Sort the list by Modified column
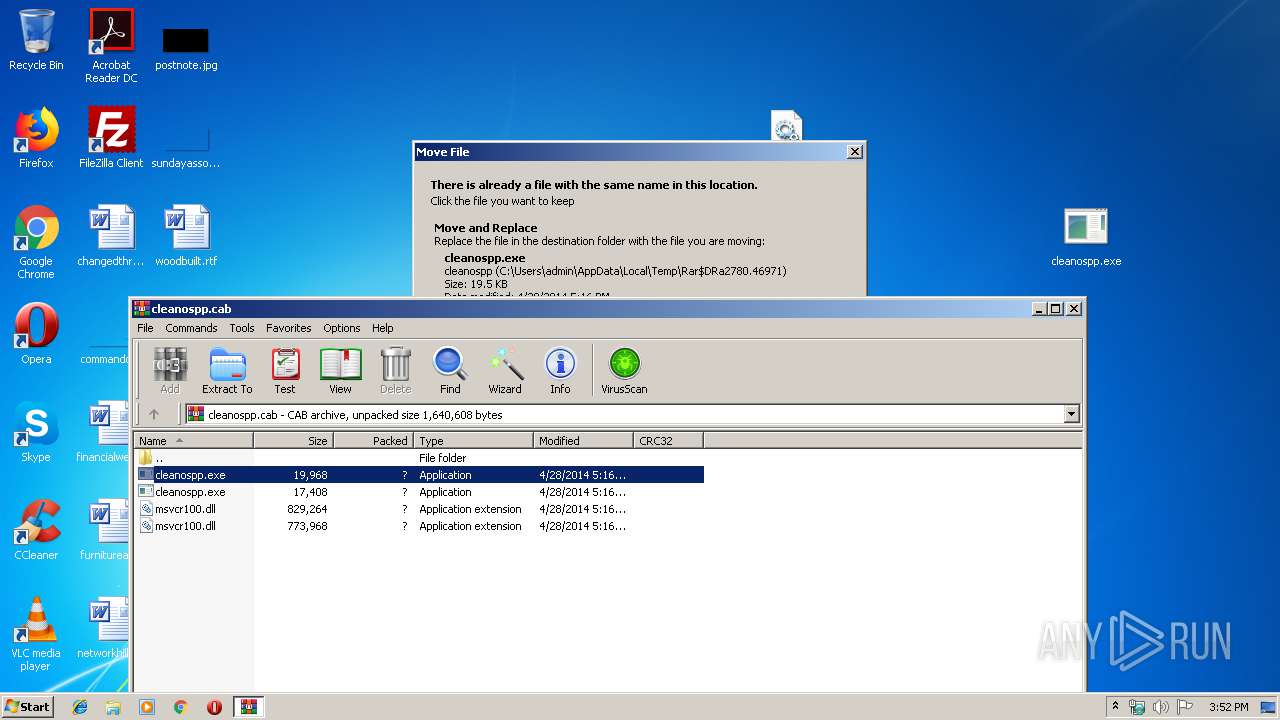Image resolution: width=1280 pixels, height=720 pixels. pos(583,440)
